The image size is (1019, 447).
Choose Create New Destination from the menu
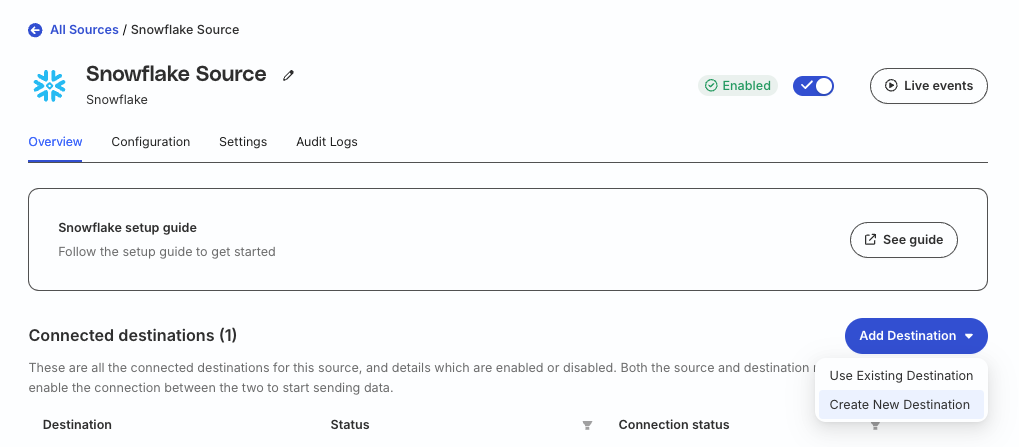pos(900,405)
